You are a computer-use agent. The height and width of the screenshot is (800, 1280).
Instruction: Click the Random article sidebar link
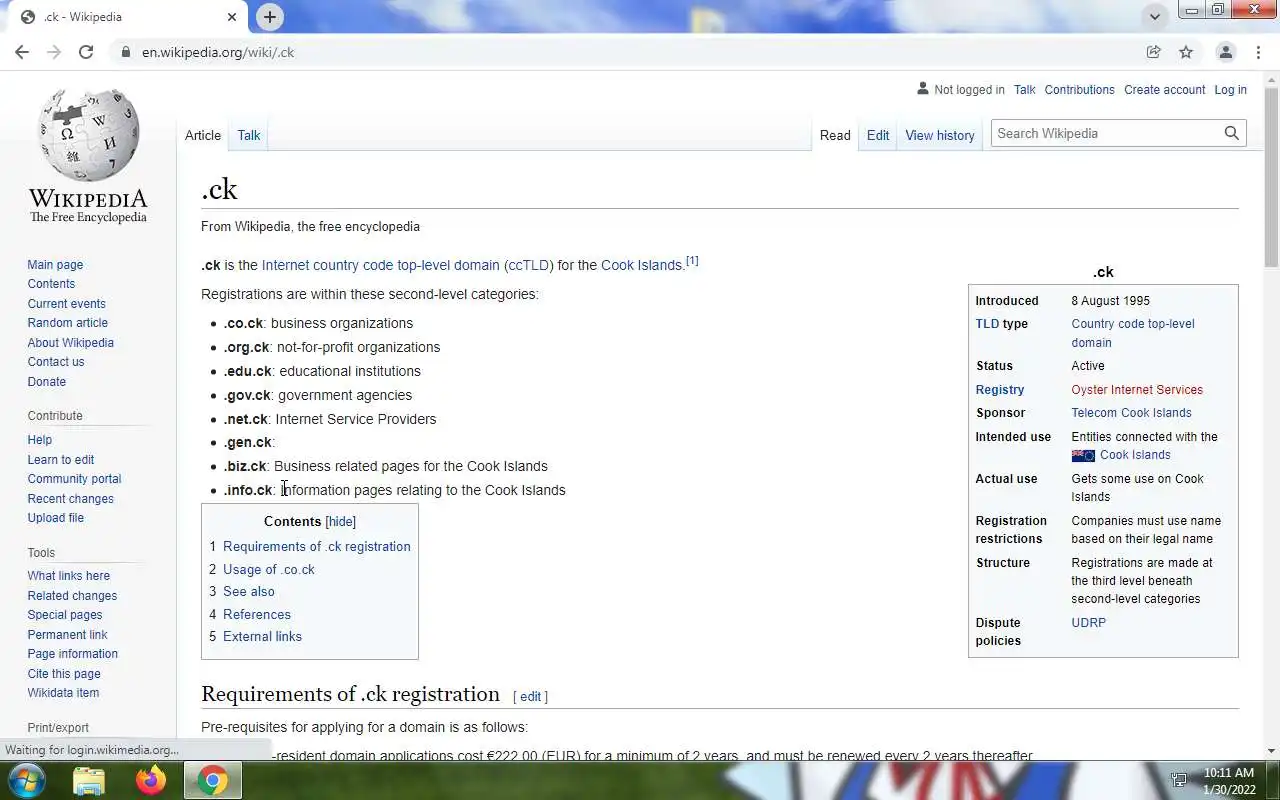[x=67, y=323]
